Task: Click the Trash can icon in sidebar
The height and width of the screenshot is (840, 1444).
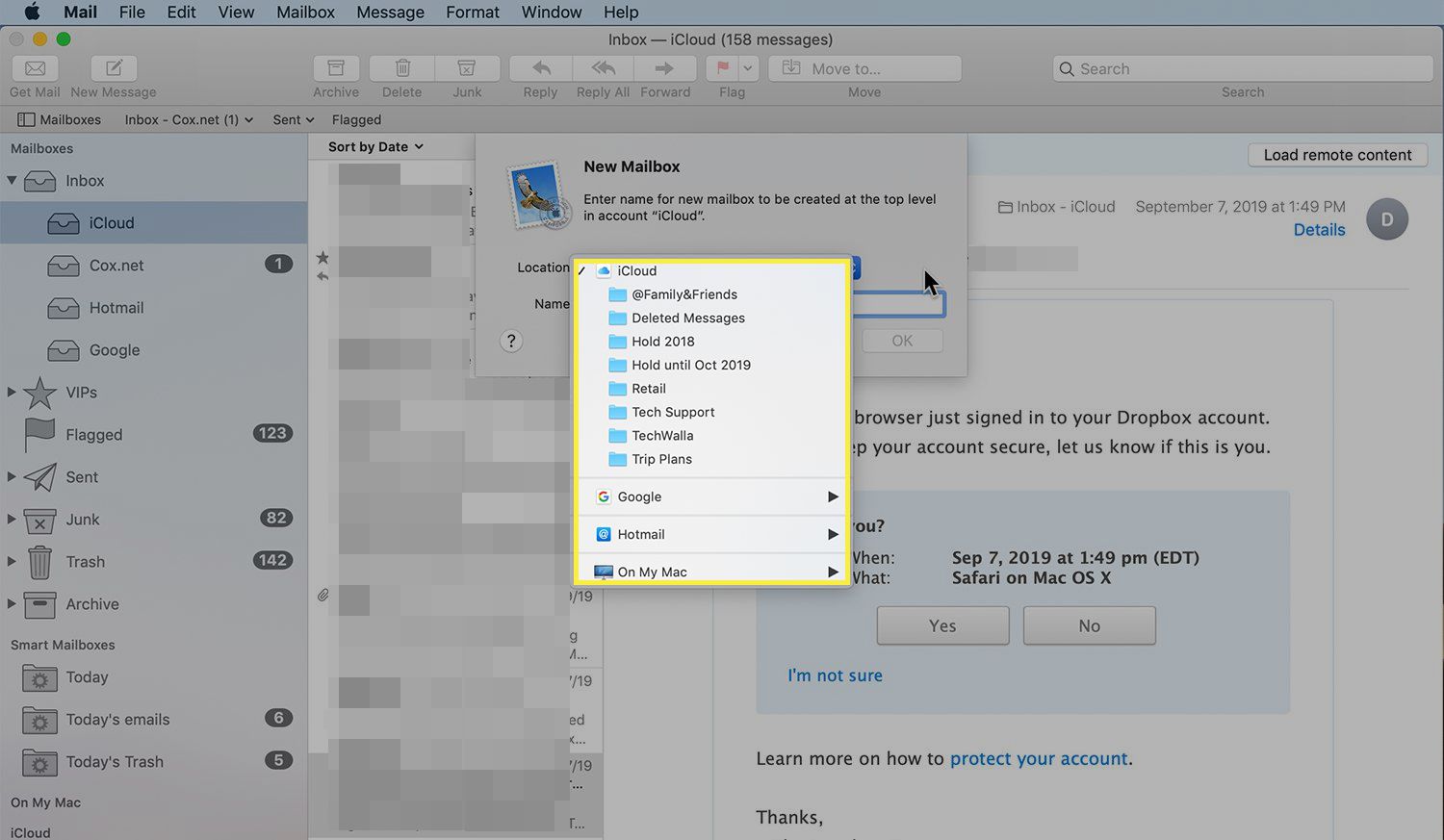Action: (39, 562)
